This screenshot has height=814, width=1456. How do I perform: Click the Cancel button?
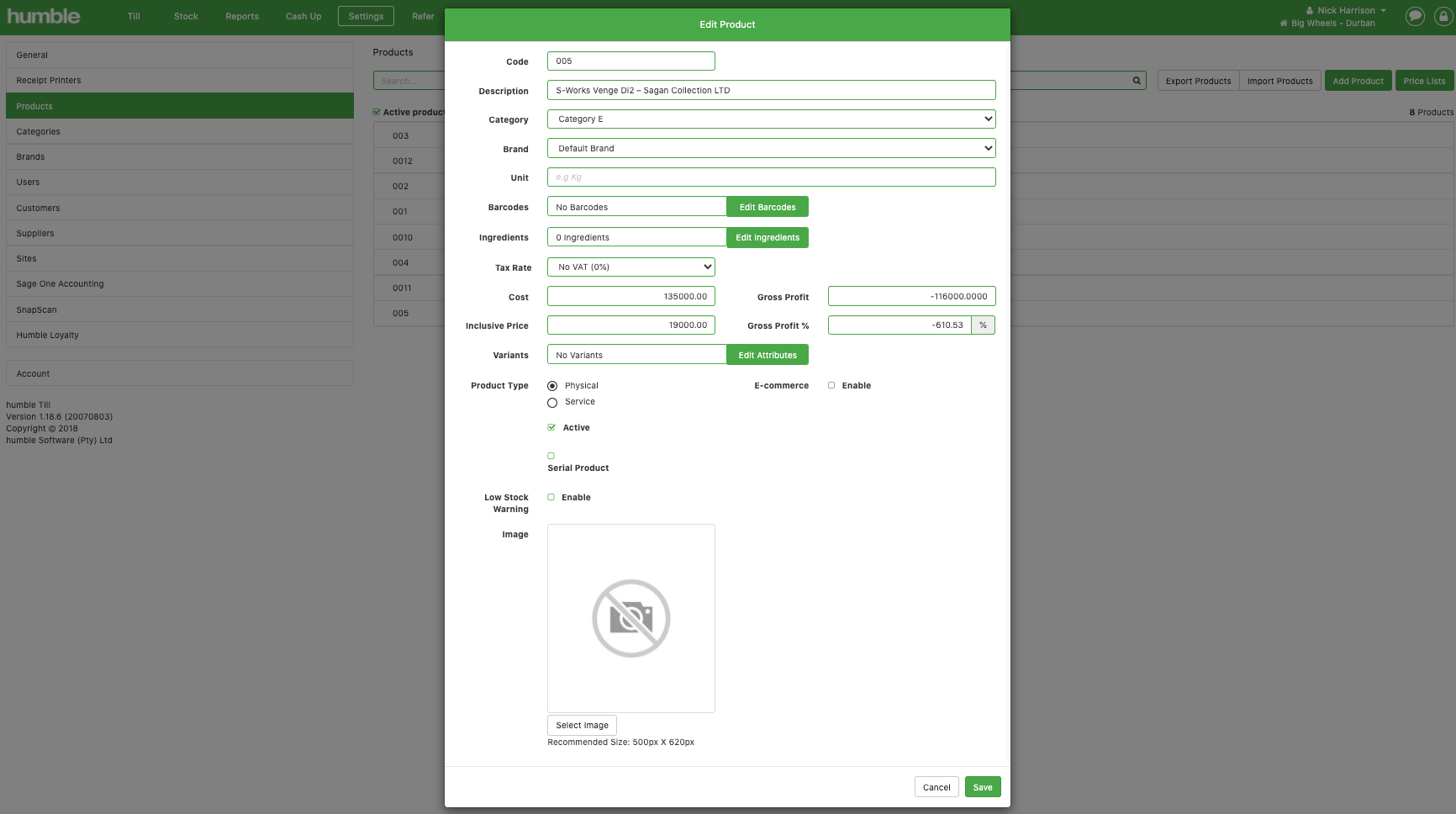click(936, 787)
